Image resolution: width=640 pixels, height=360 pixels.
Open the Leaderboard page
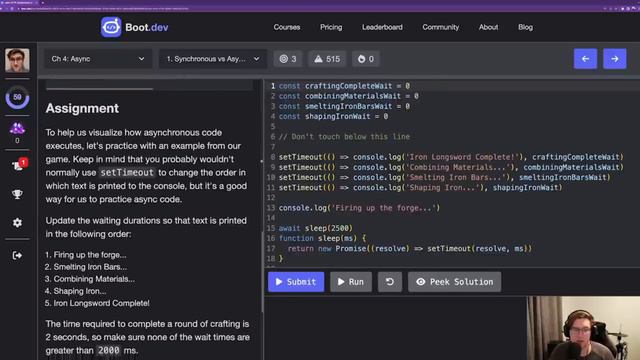pos(382,27)
